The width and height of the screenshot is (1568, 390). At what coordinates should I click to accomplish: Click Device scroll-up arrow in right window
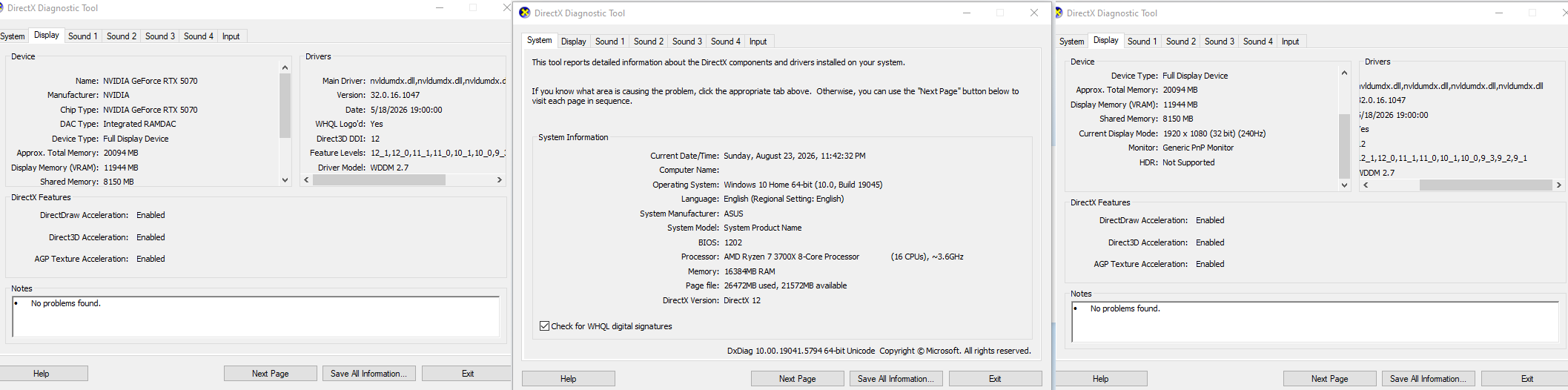[1344, 73]
